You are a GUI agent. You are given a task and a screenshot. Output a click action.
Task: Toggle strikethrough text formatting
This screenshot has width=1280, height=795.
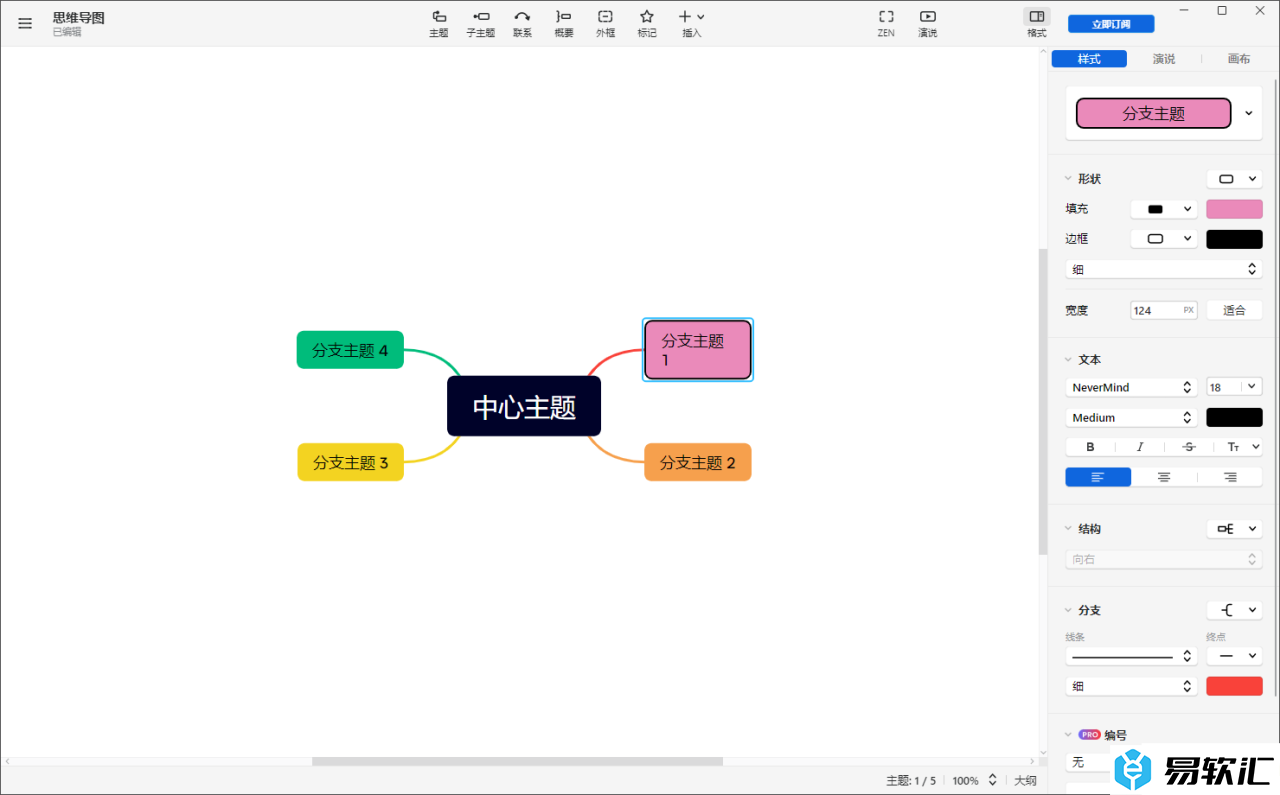(1189, 447)
